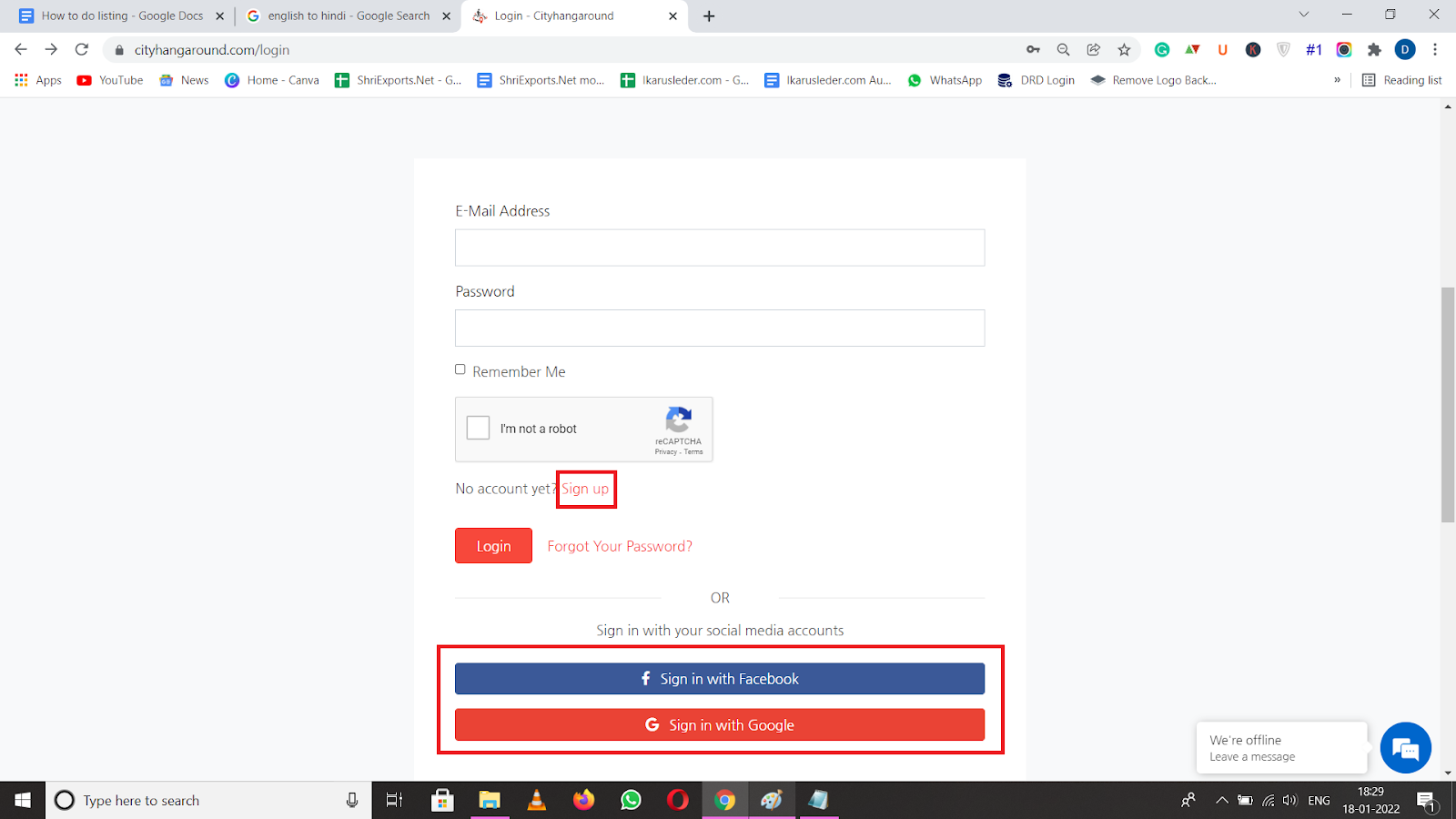Click the browser forward arrow
Viewport: 1456px width, 819px height.
click(51, 50)
